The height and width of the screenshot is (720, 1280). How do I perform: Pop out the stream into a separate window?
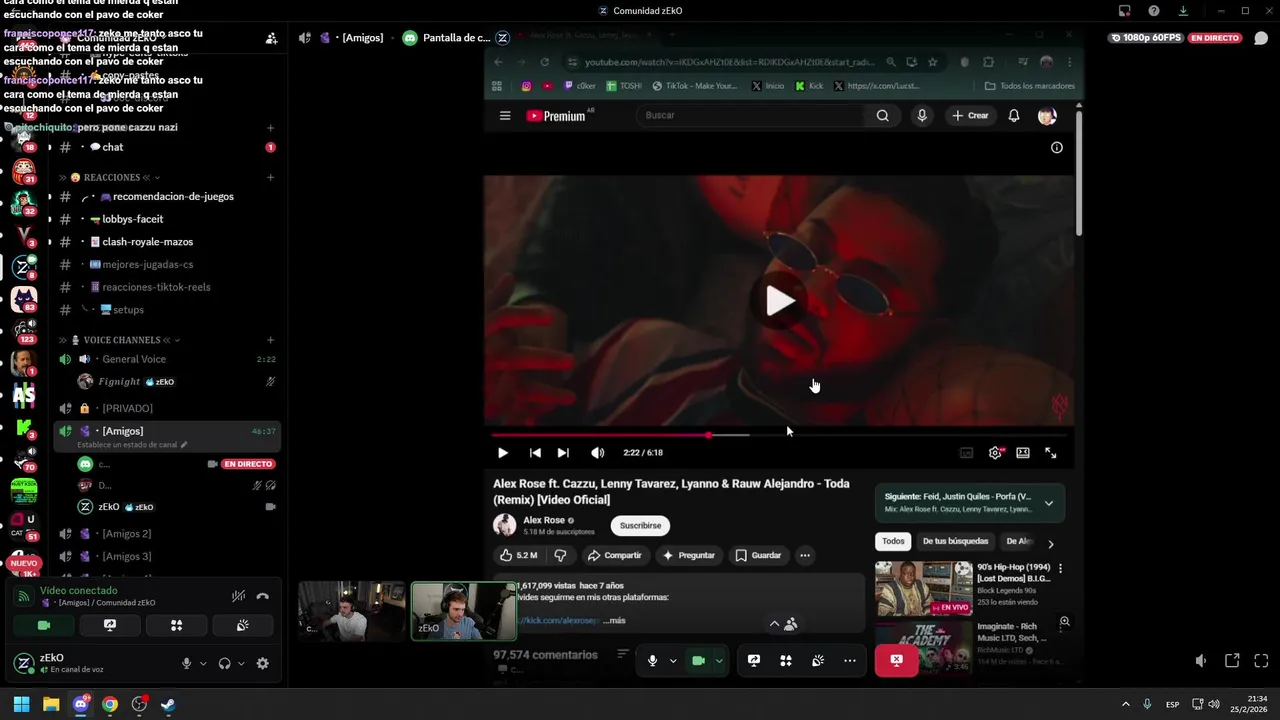pos(1232,661)
